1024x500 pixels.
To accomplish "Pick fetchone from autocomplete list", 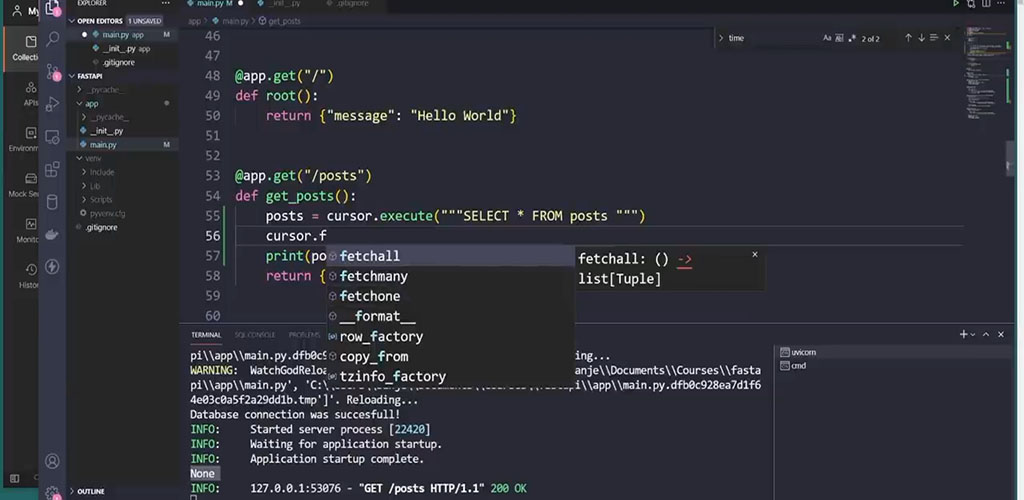I will coord(451,296).
